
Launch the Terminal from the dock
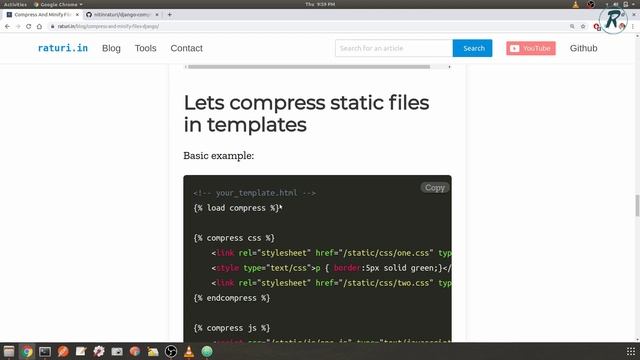[45, 351]
